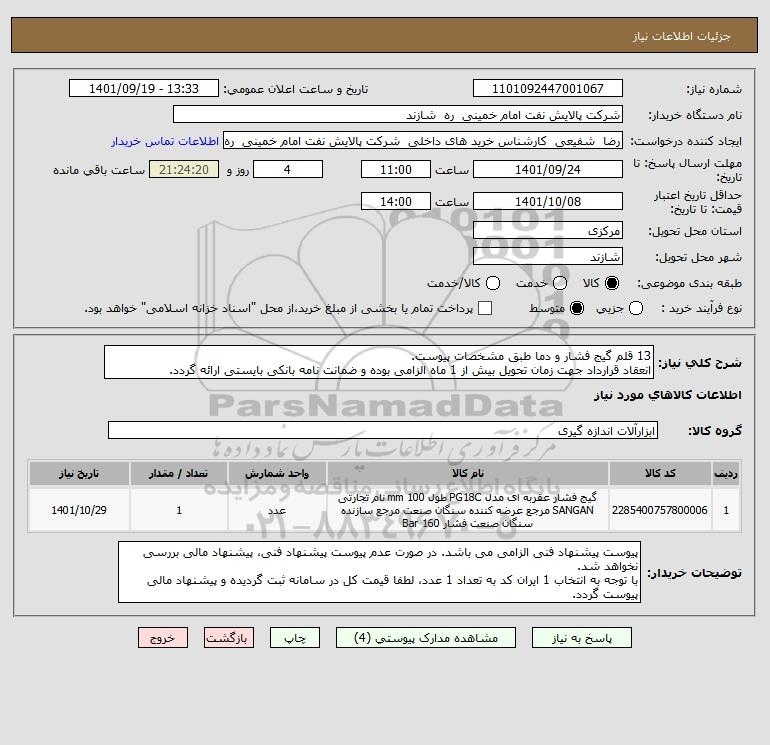
Task: Click the request creator field رضا شفیعی
Action: (x=423, y=141)
